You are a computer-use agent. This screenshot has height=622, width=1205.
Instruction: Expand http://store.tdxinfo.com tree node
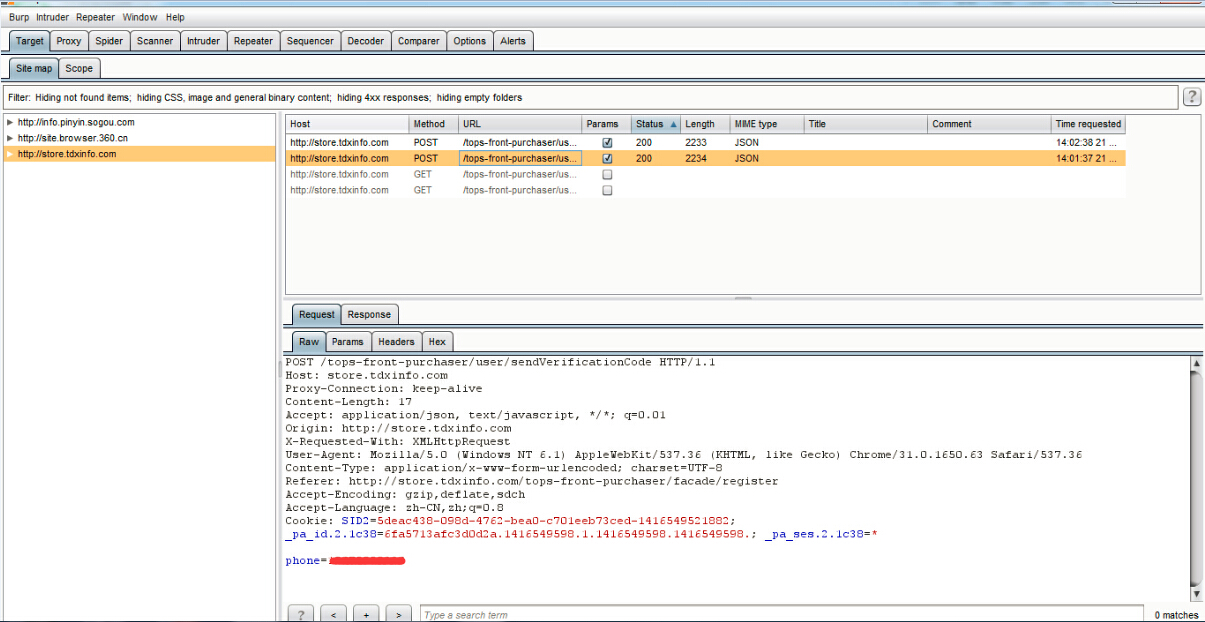[10, 154]
